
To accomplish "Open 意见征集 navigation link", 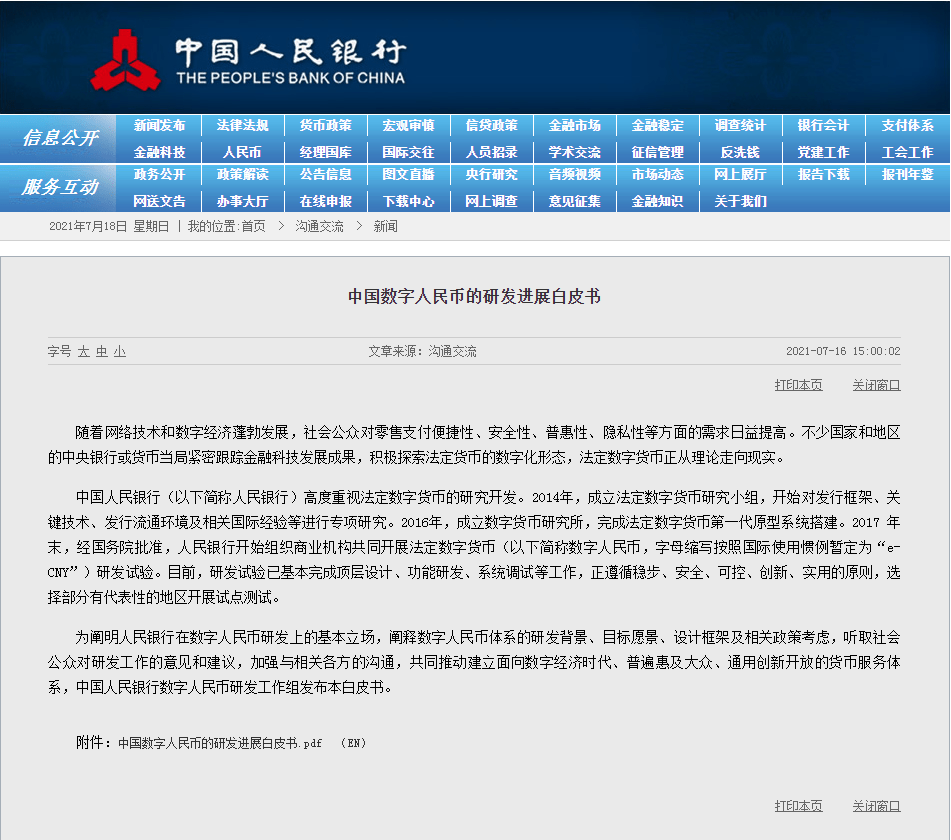I will click(574, 201).
